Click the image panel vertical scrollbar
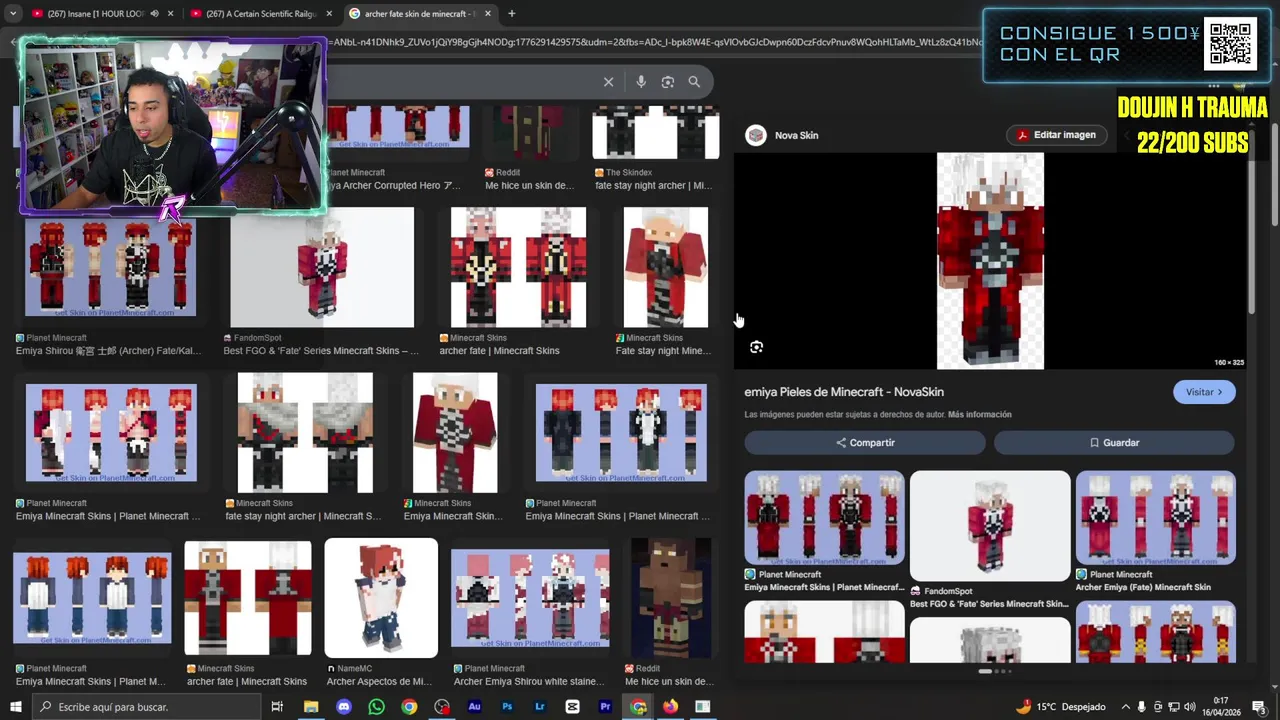Viewport: 1280px width, 720px height. pyautogui.click(x=1251, y=237)
